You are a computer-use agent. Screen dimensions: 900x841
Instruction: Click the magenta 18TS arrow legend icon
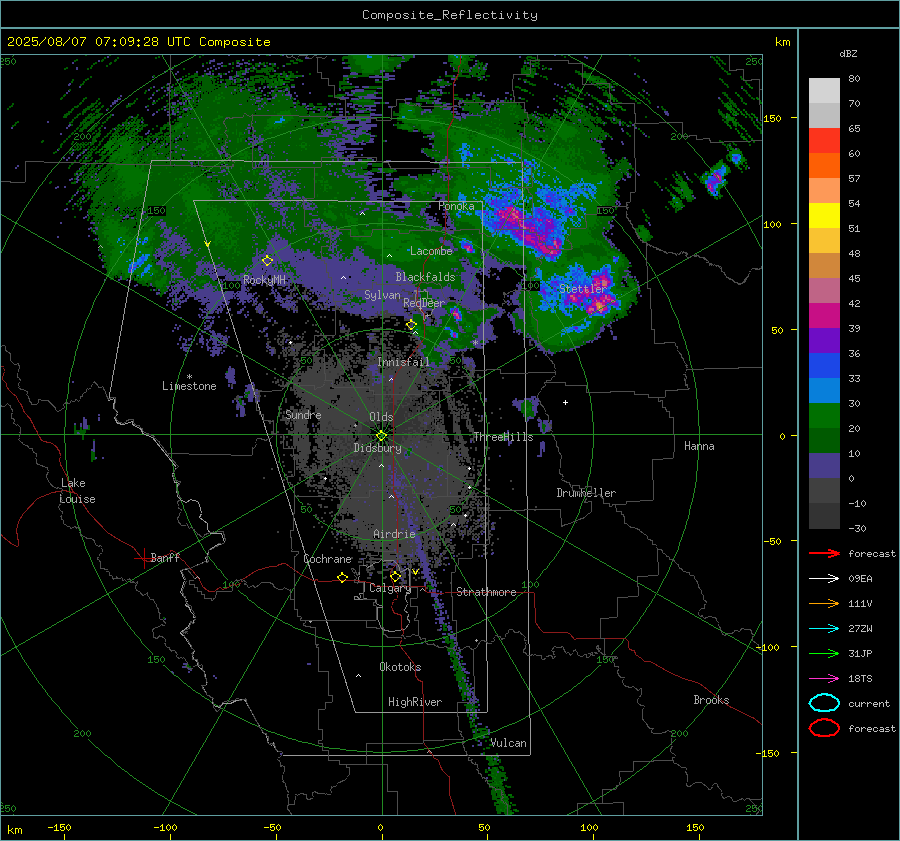pos(824,679)
